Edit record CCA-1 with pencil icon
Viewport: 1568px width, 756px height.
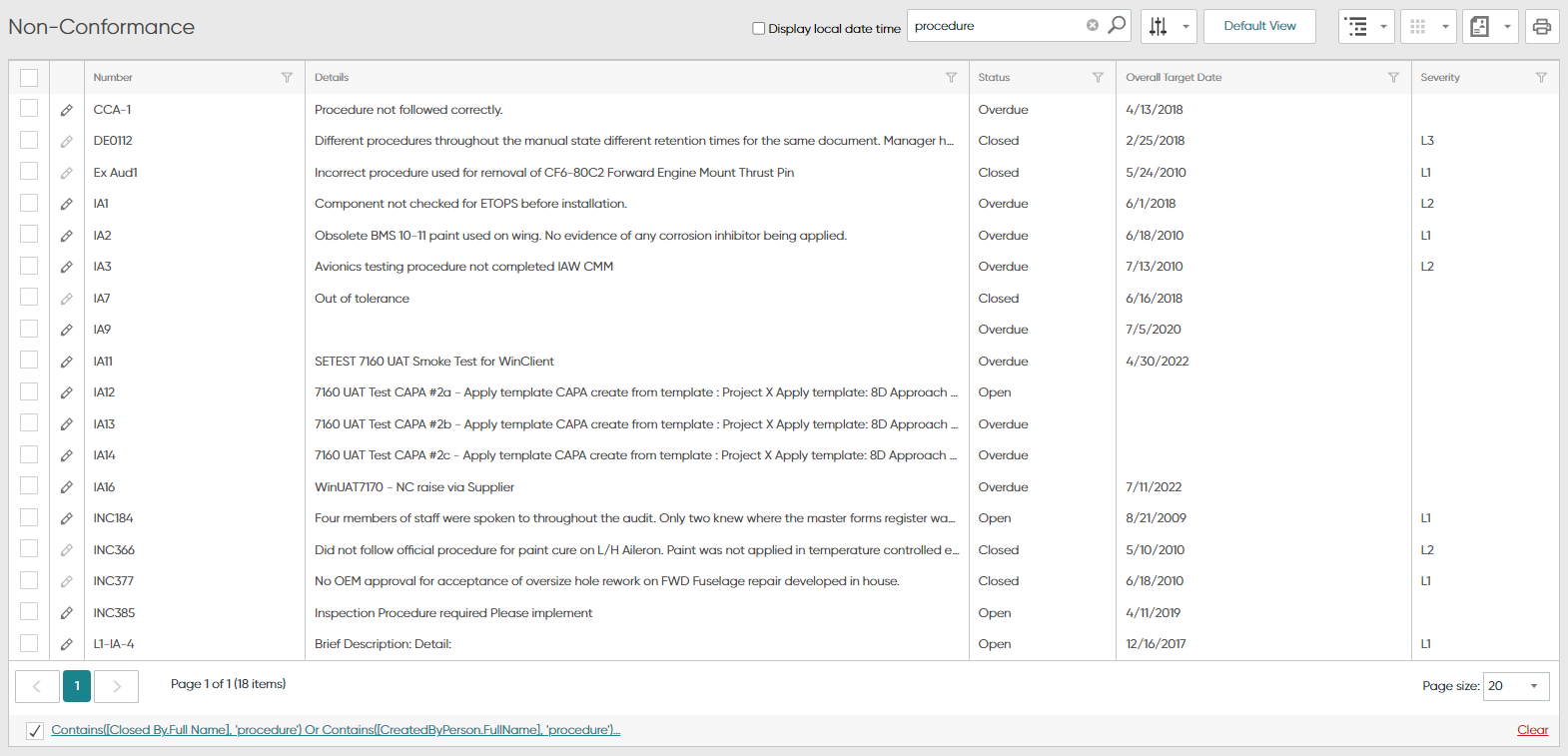67,110
